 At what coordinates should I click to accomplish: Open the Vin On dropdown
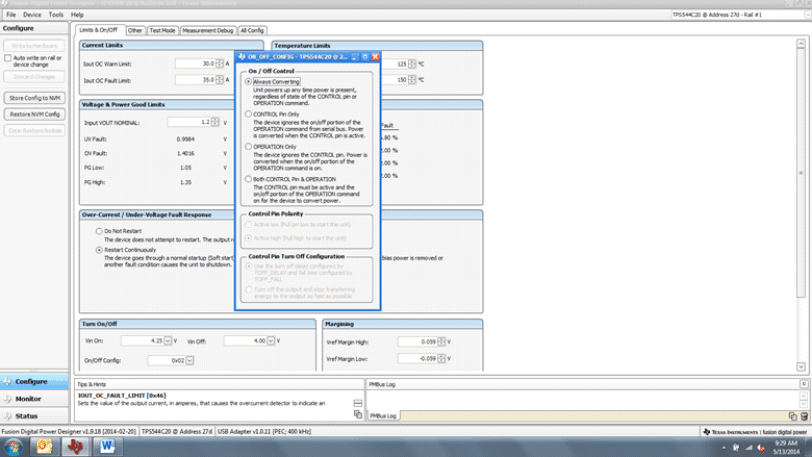(x=168, y=341)
